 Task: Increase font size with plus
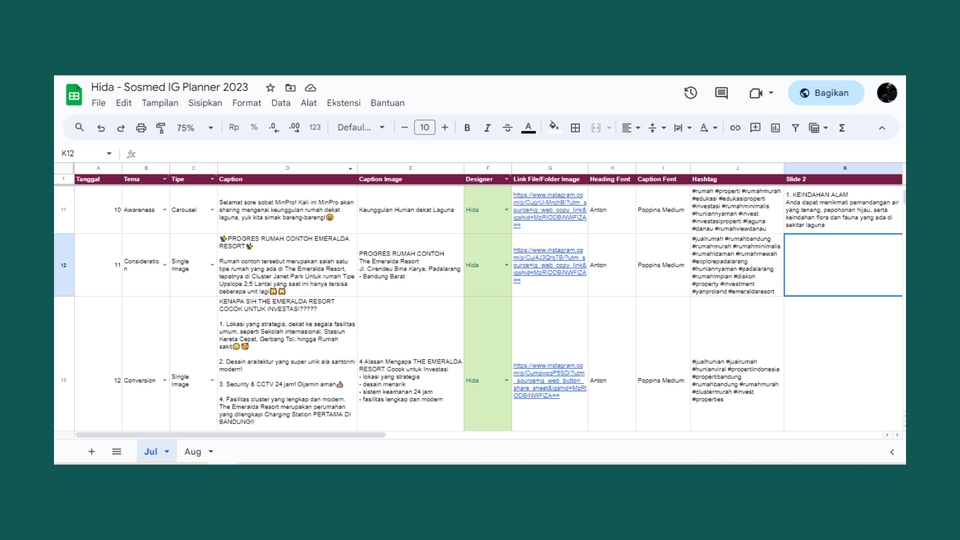tap(445, 127)
